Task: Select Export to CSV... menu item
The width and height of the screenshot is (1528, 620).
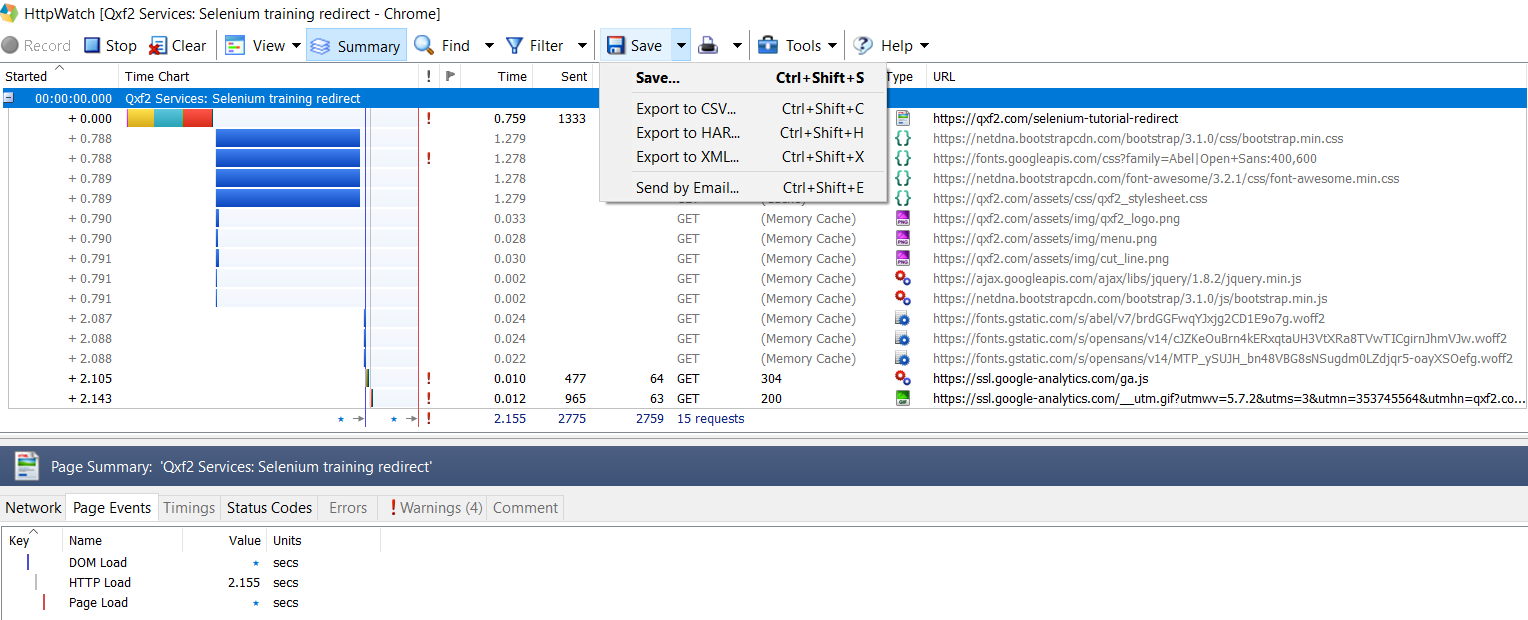Action: point(743,109)
